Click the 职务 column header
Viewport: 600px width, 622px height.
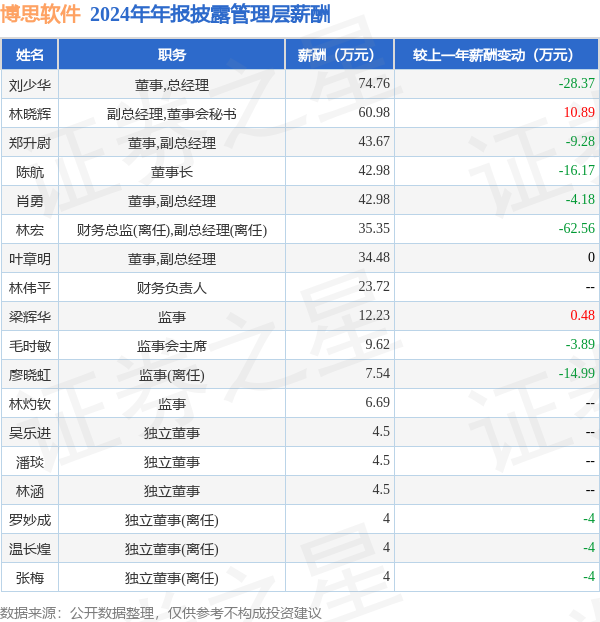coord(172,55)
